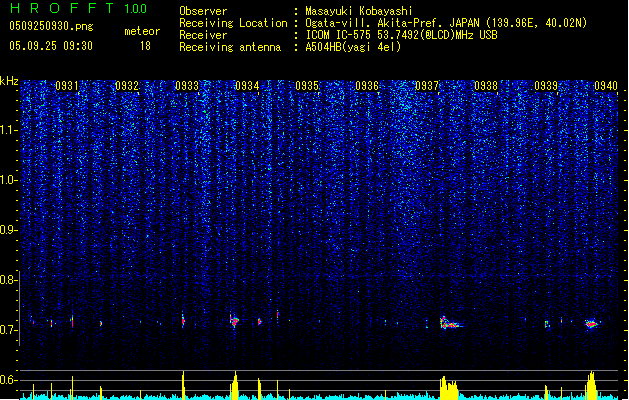Viewport: 629px width, 400px height.
Task: Click the date stamp 05.09.25 09:30
Action: click(51, 46)
